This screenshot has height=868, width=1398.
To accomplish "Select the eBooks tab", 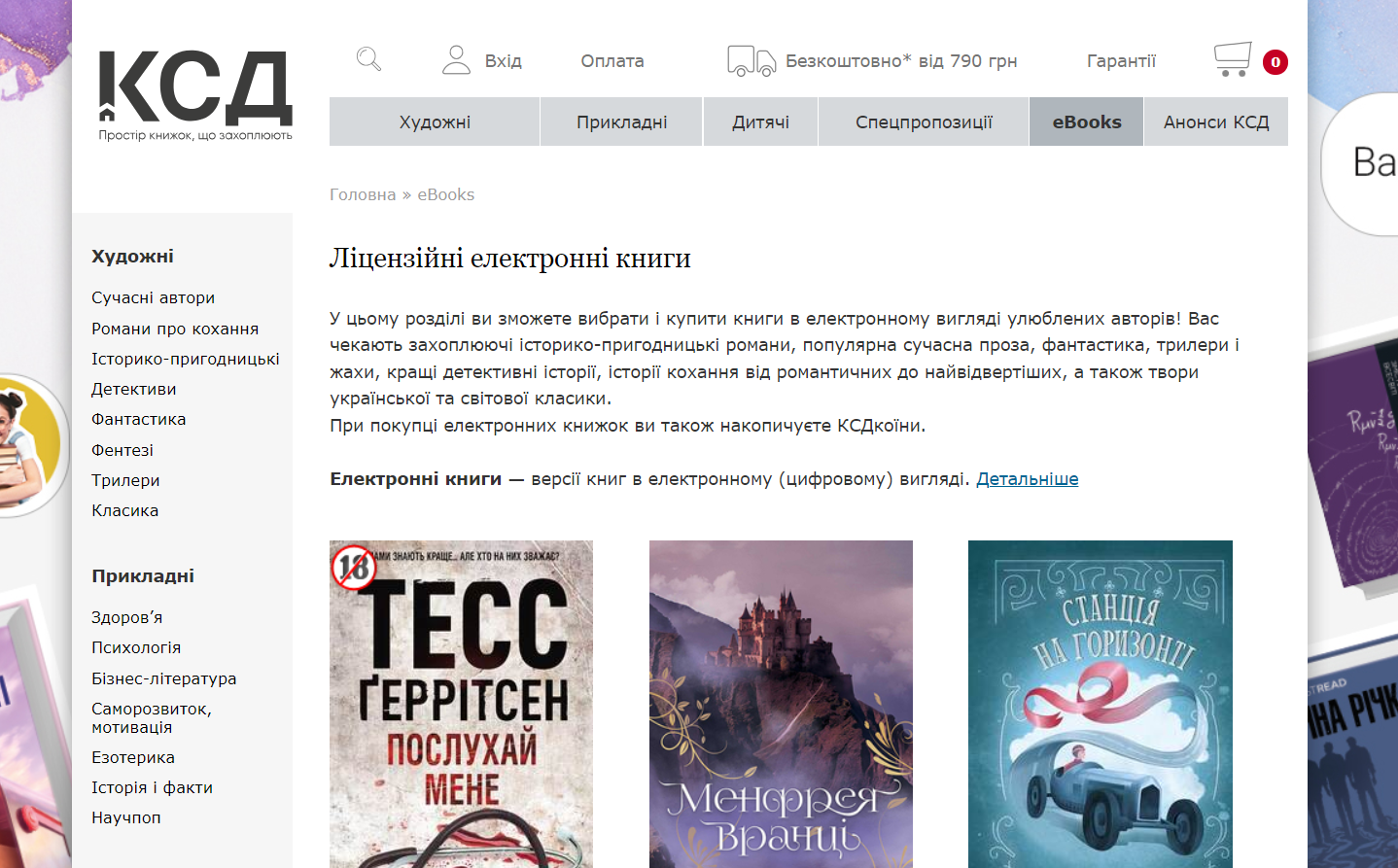I will [x=1087, y=122].
